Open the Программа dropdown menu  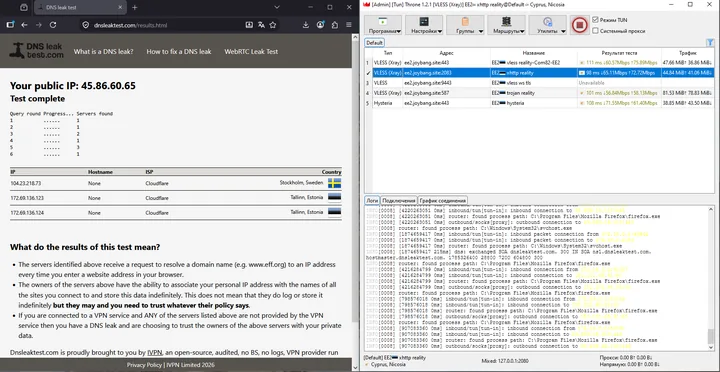pos(383,25)
